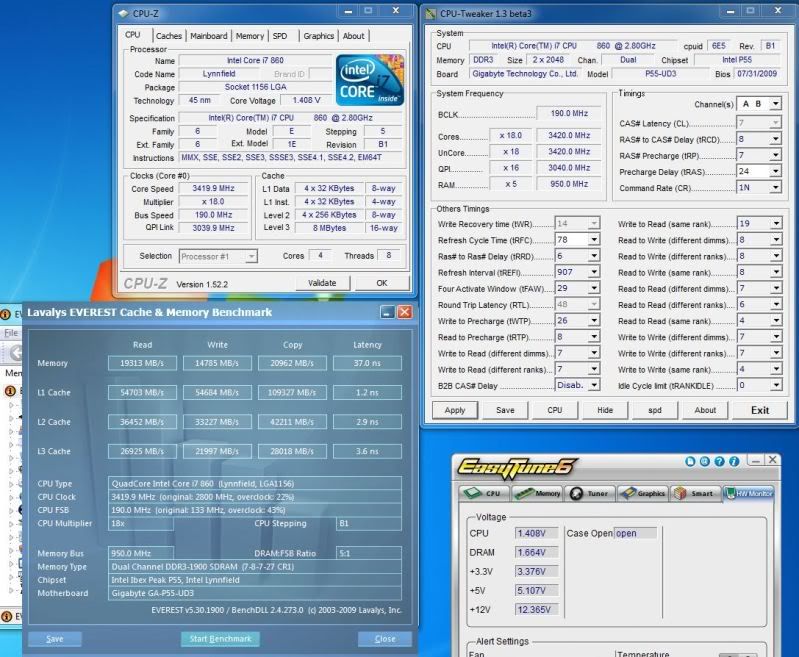Click the Start Benchmark button
The width and height of the screenshot is (799, 657).
(220, 639)
